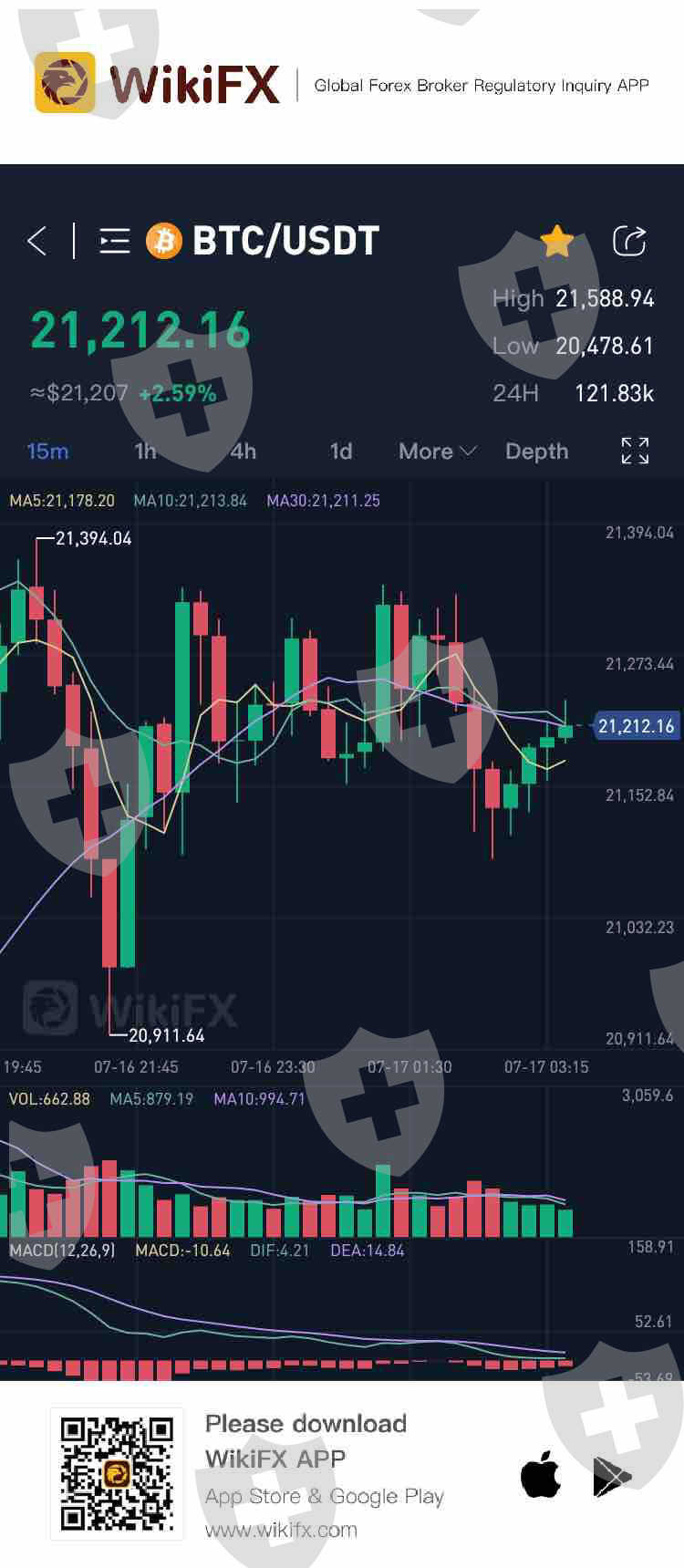This screenshot has width=684, height=1568.
Task: Tap the back arrow icon
Action: 37,241
